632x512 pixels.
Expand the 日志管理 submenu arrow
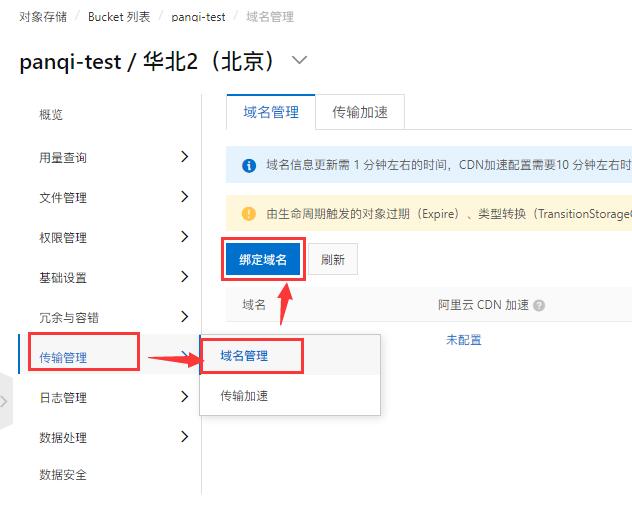185,396
